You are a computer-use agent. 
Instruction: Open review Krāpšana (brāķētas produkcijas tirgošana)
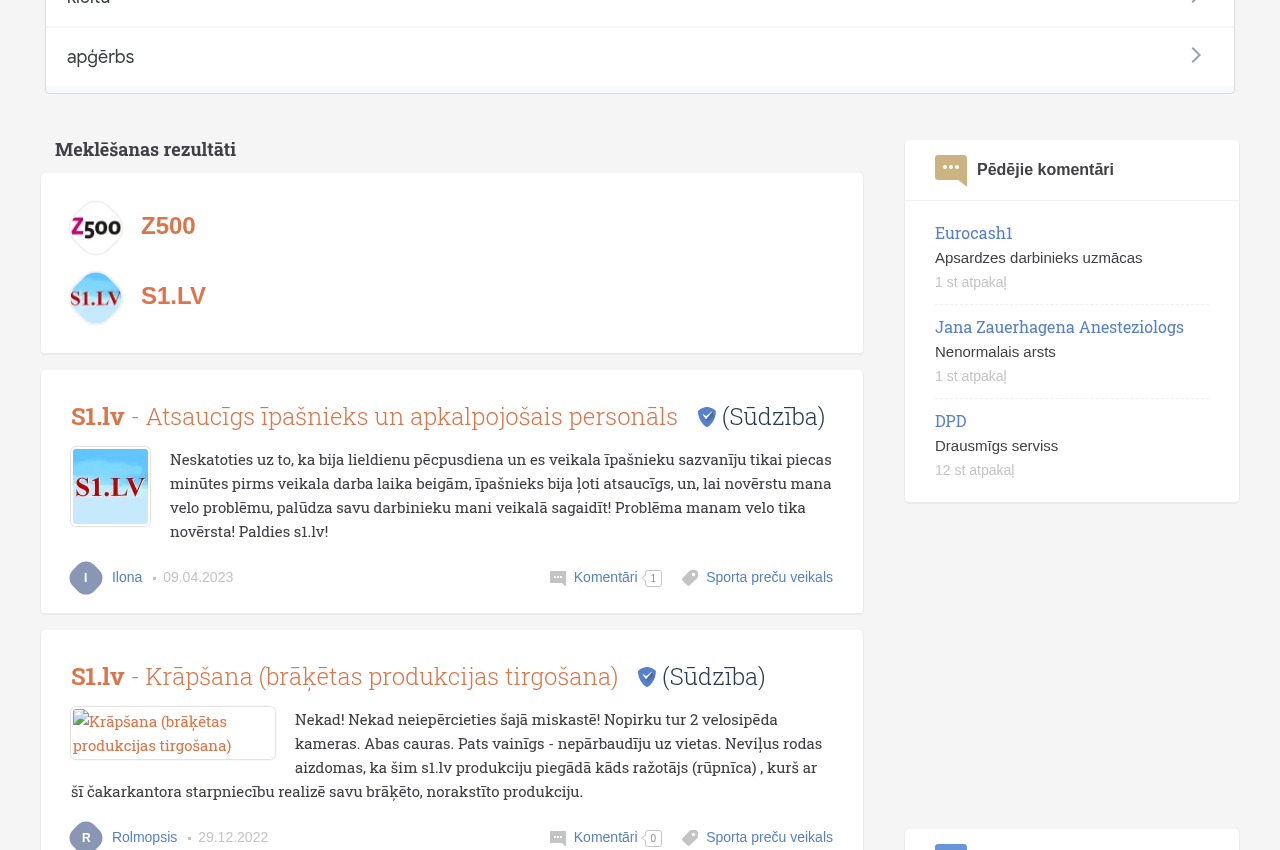click(x=344, y=676)
